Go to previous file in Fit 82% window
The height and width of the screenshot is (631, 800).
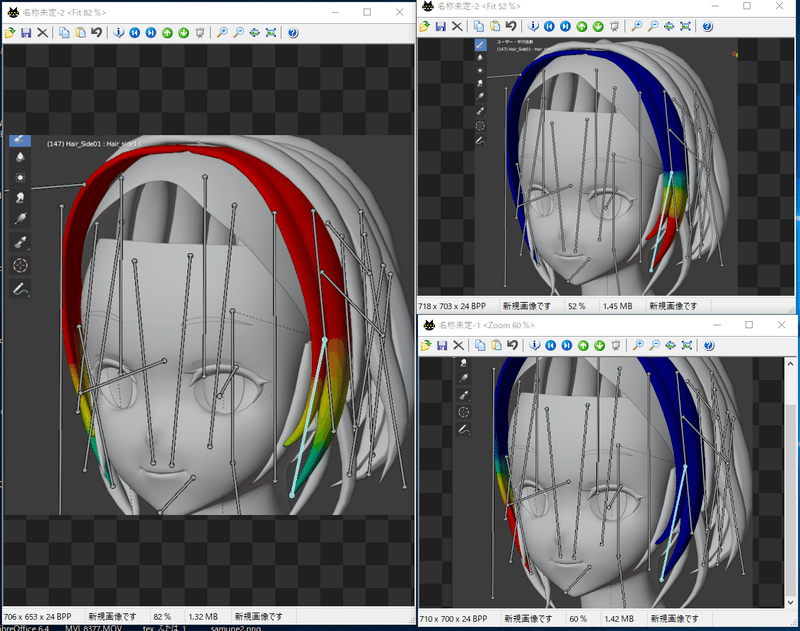click(135, 33)
